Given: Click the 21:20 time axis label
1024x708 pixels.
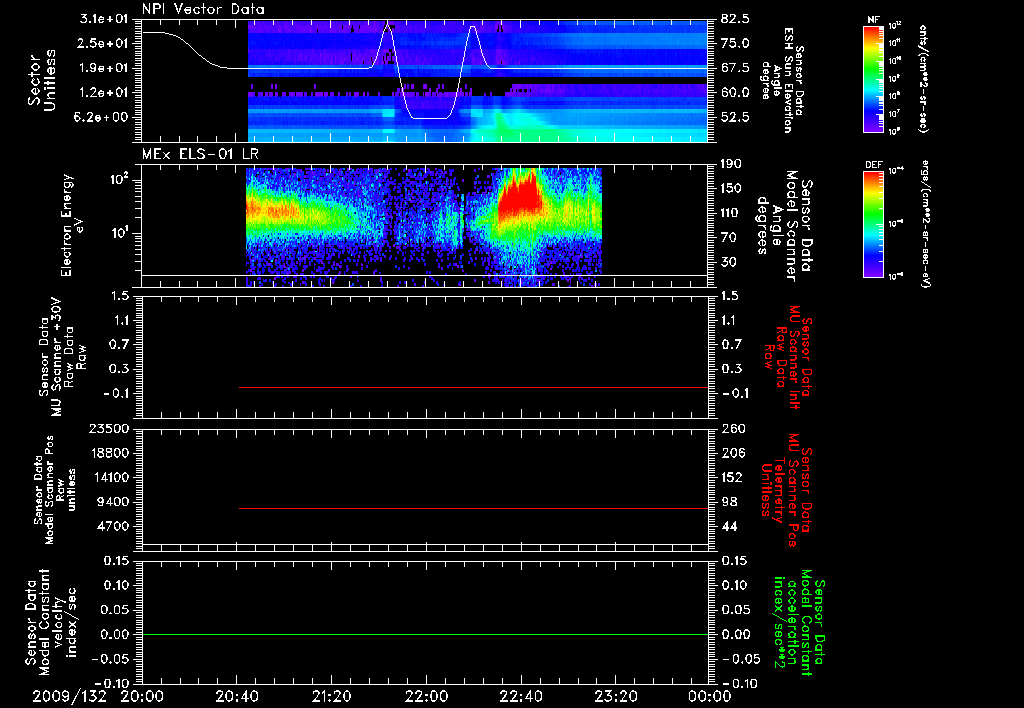Looking at the screenshot, I should pos(331,697).
